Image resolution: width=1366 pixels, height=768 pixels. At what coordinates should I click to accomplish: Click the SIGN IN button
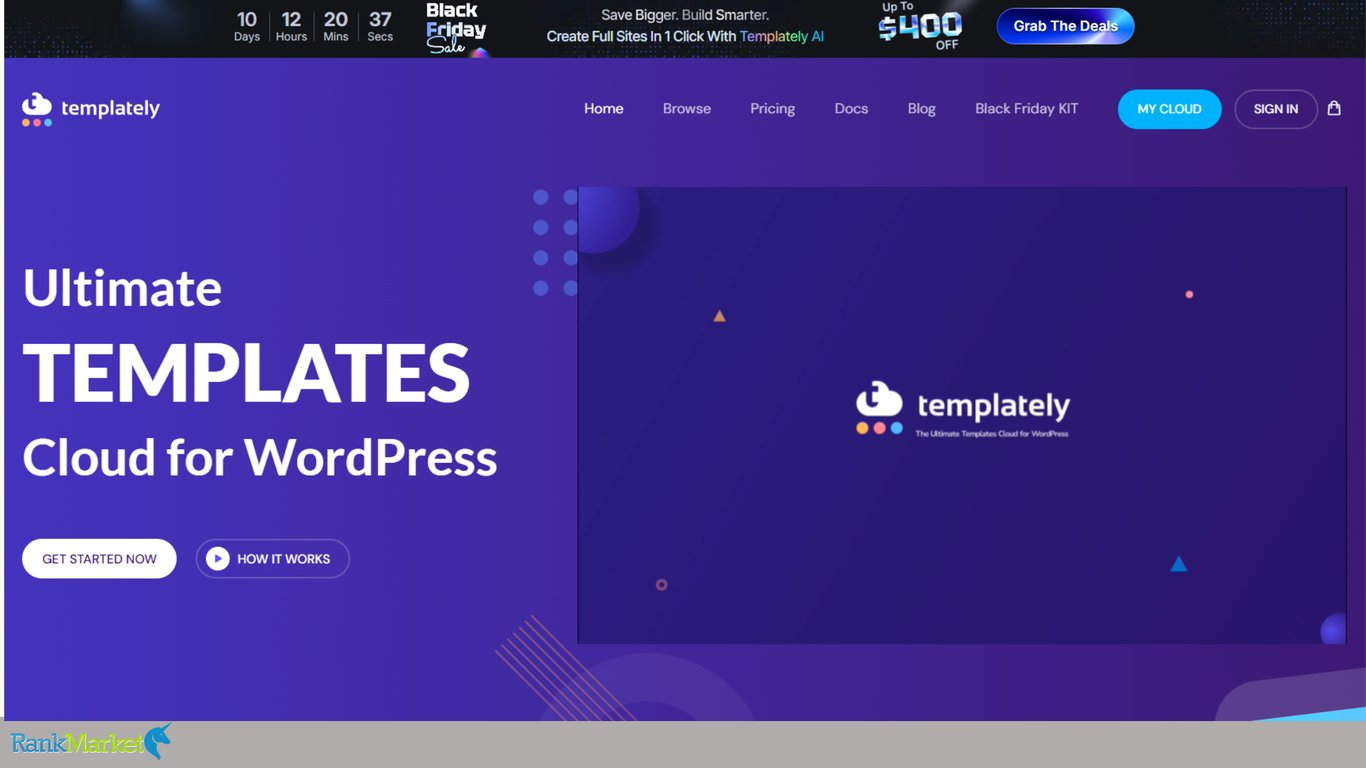point(1276,109)
